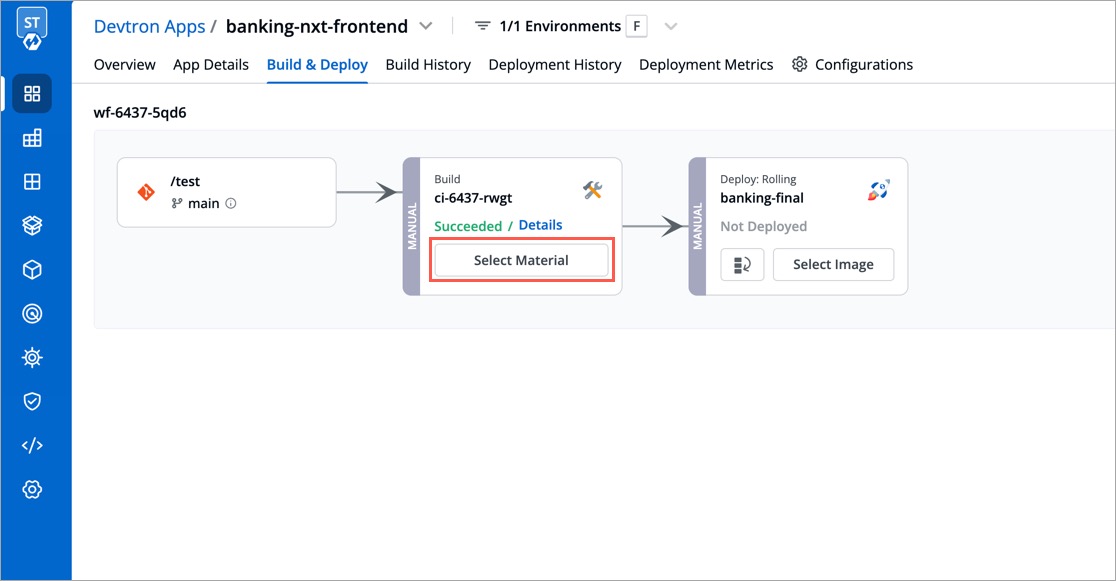The width and height of the screenshot is (1116, 581).
Task: Click the Devtron ST logo icon
Action: [32, 29]
